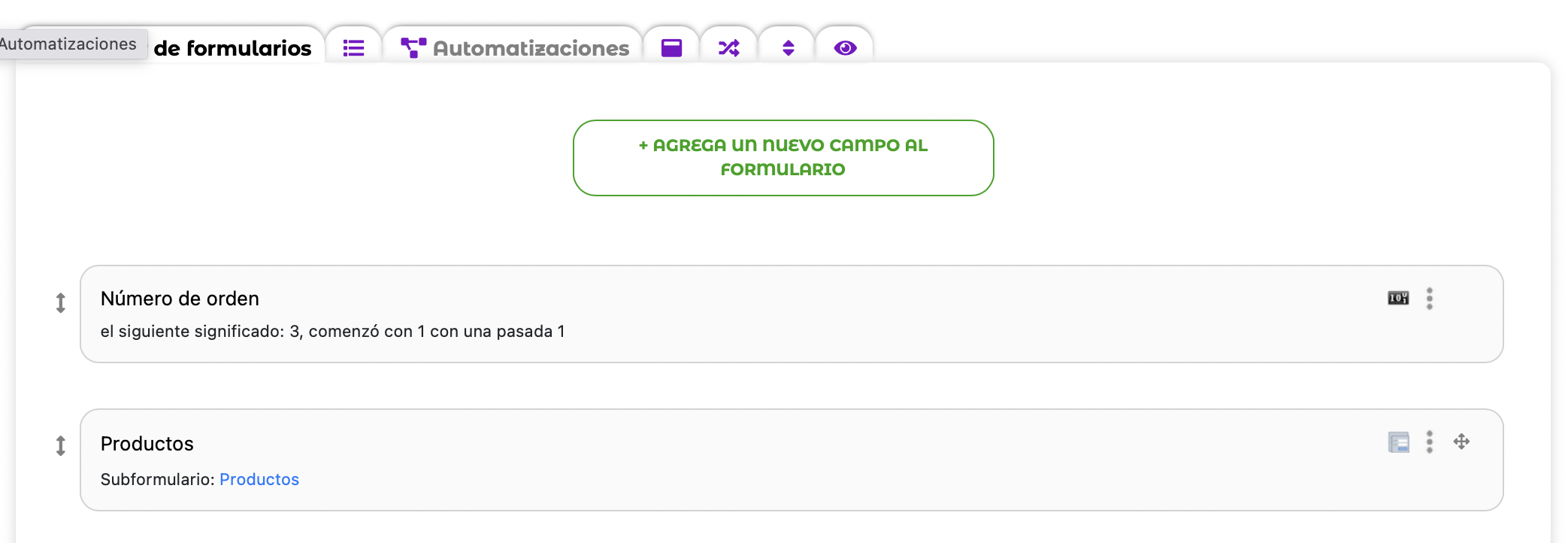Open the purple window layout tab
1568x543 pixels.
[671, 48]
